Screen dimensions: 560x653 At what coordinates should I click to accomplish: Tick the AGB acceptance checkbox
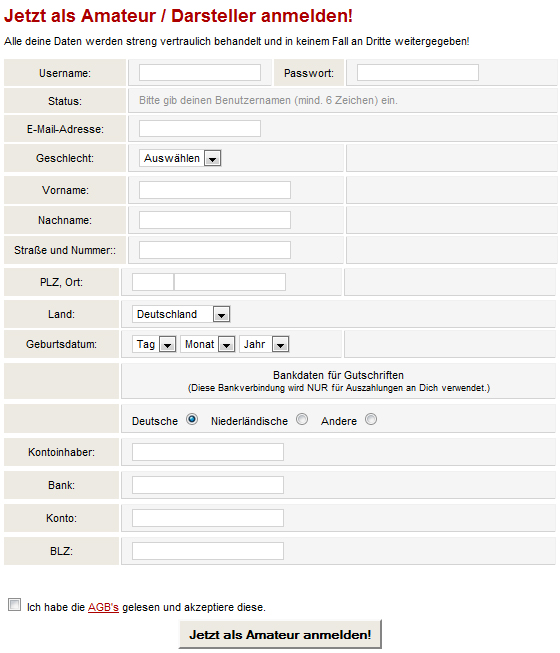point(15,604)
